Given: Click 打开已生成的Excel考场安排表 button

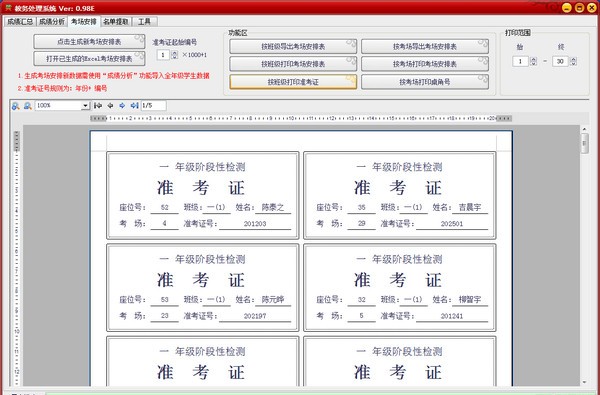Looking at the screenshot, I should click(x=89, y=59).
